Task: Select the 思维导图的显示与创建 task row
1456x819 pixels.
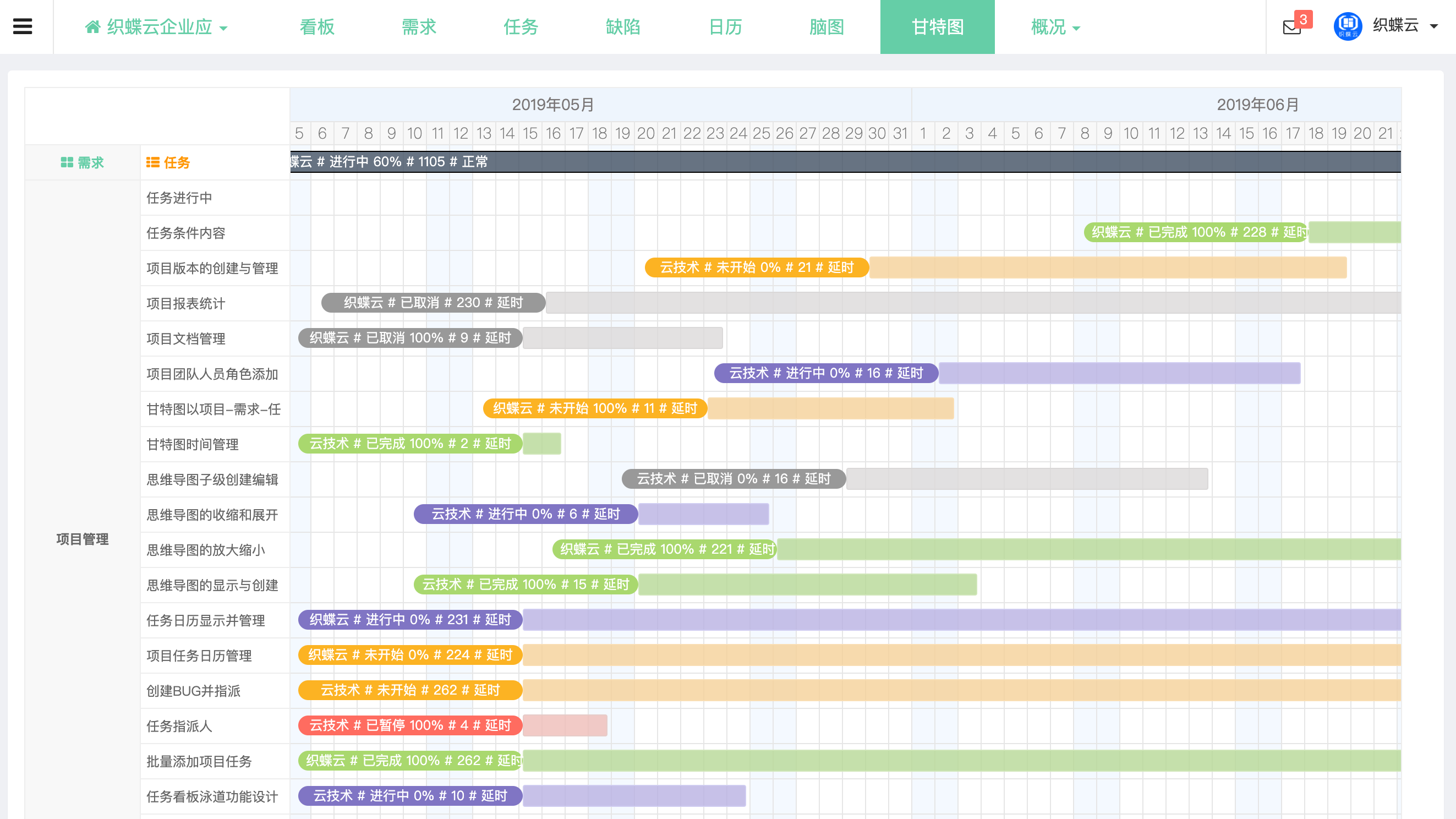Action: pyautogui.click(x=215, y=585)
